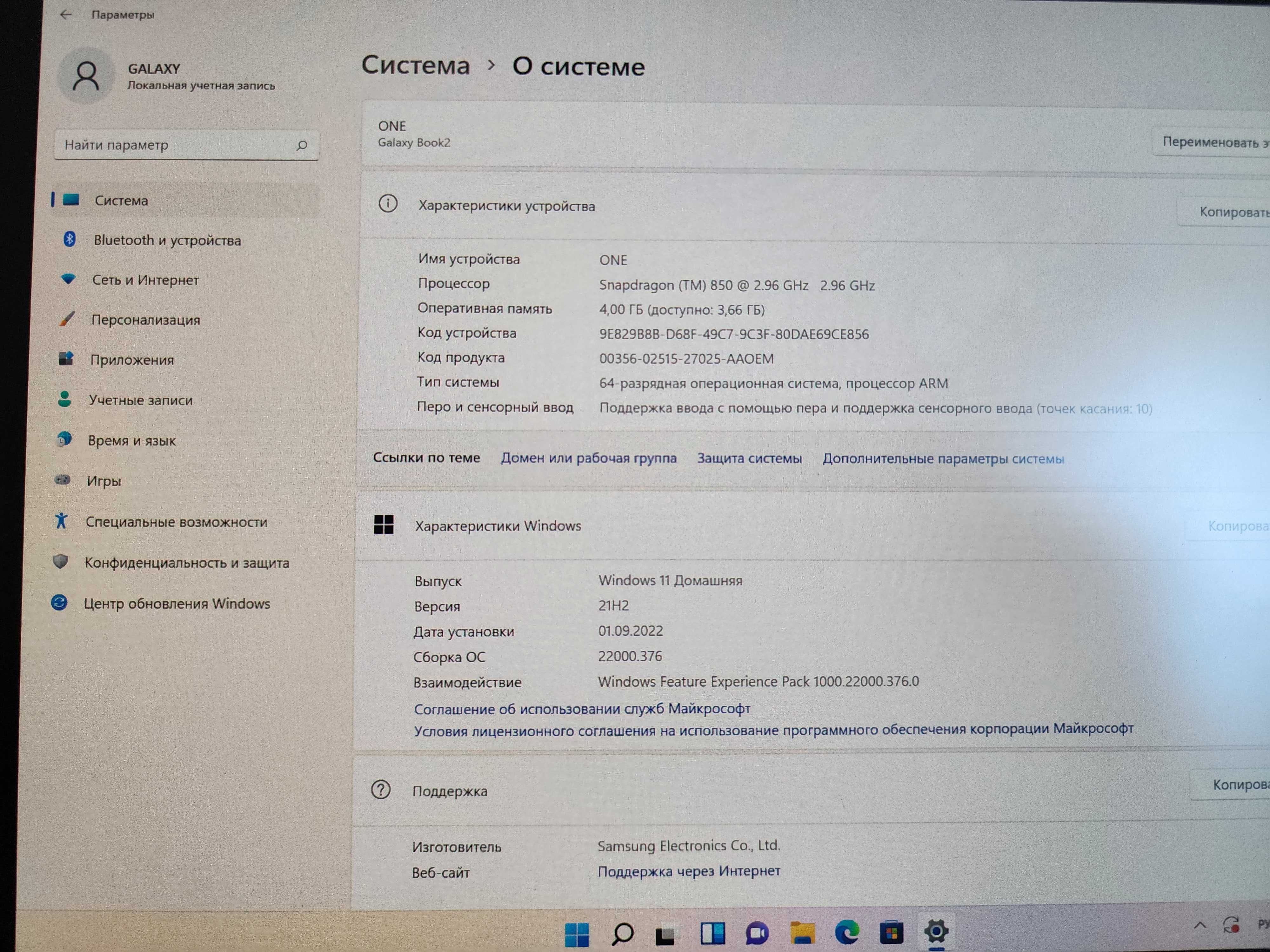
Task: Open File Explorer from taskbar
Action: [x=802, y=933]
